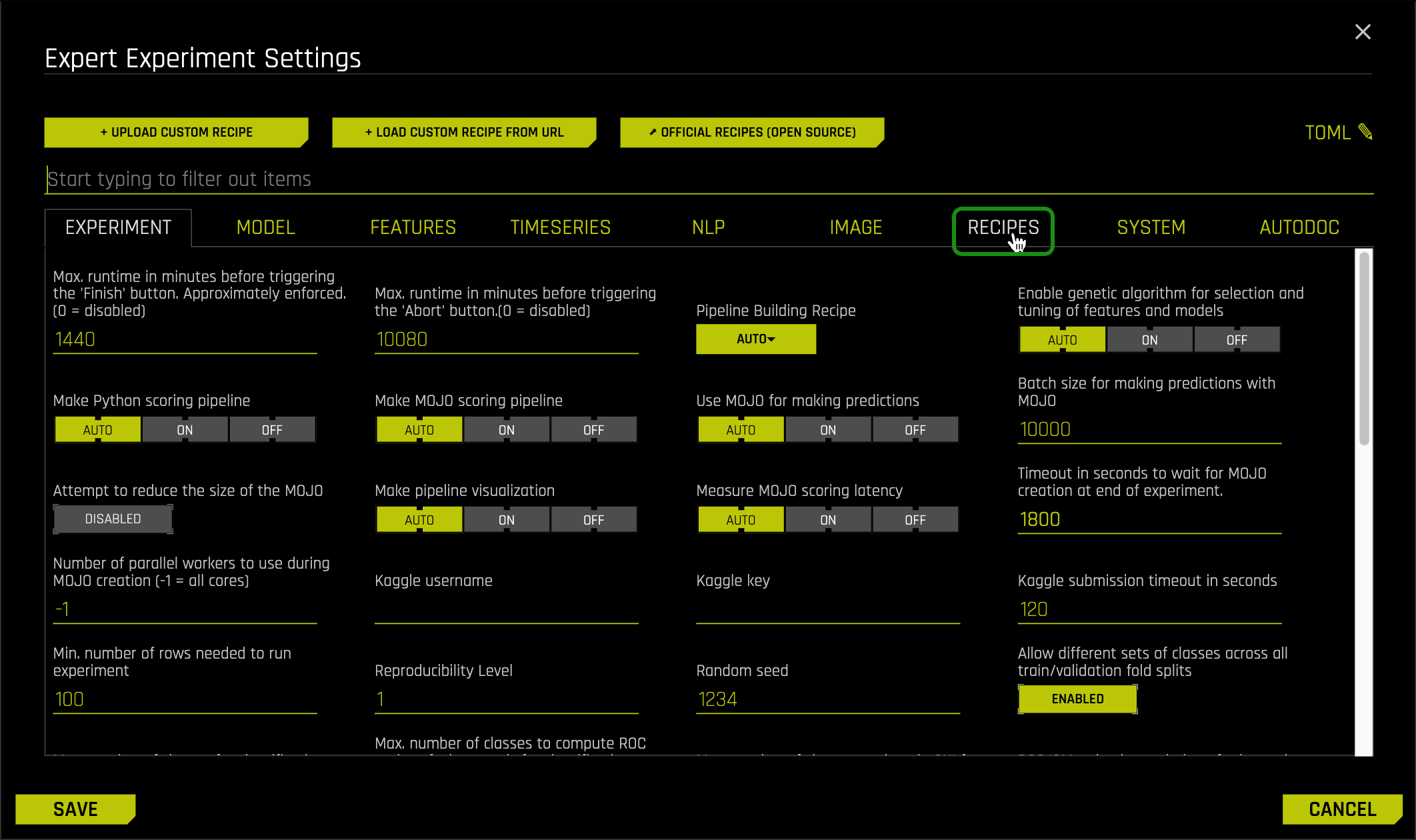Click Measure MOJO scoring latency AUTO
Viewport: 1416px width, 840px height.
click(740, 519)
